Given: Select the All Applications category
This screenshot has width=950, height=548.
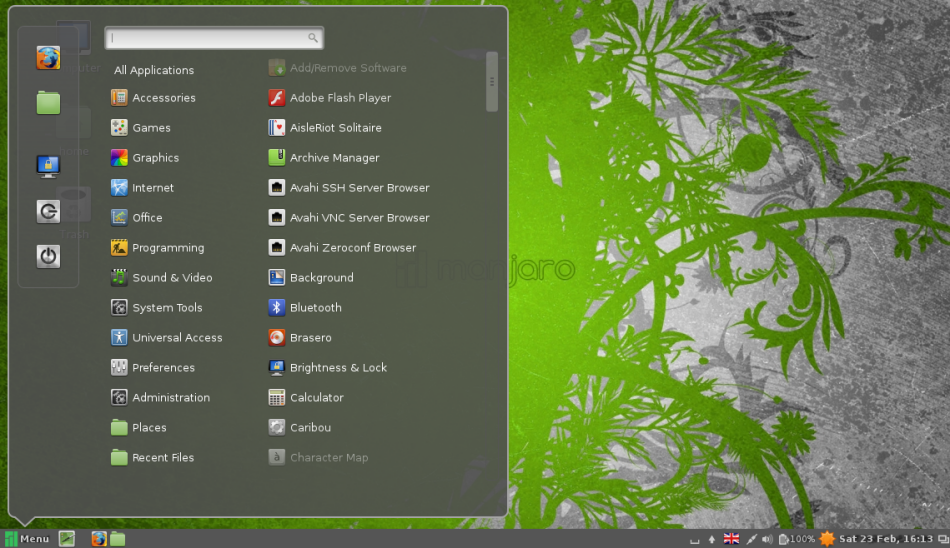Looking at the screenshot, I should pyautogui.click(x=154, y=70).
